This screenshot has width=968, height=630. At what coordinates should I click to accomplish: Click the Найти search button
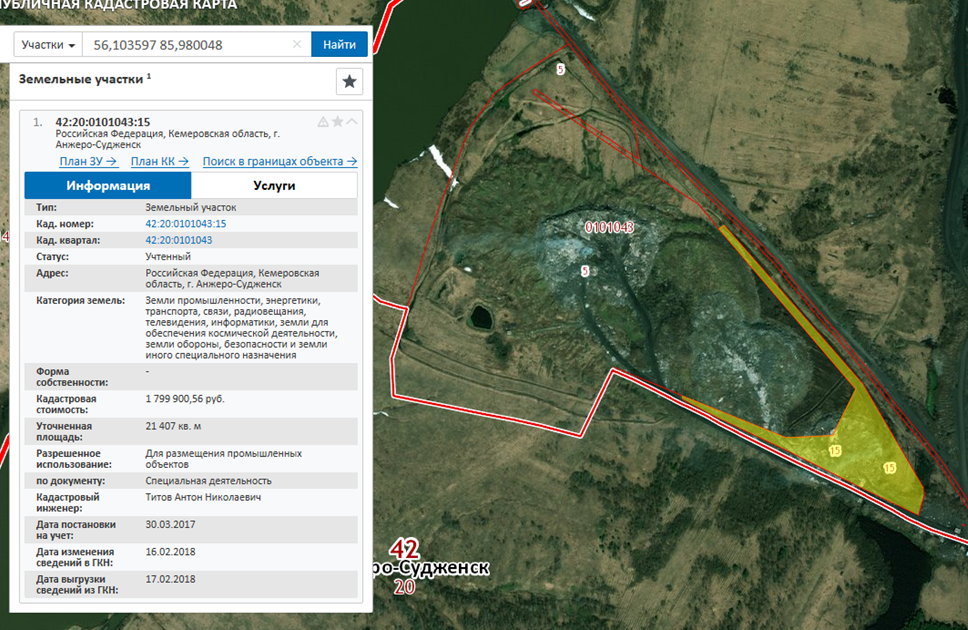coord(339,45)
